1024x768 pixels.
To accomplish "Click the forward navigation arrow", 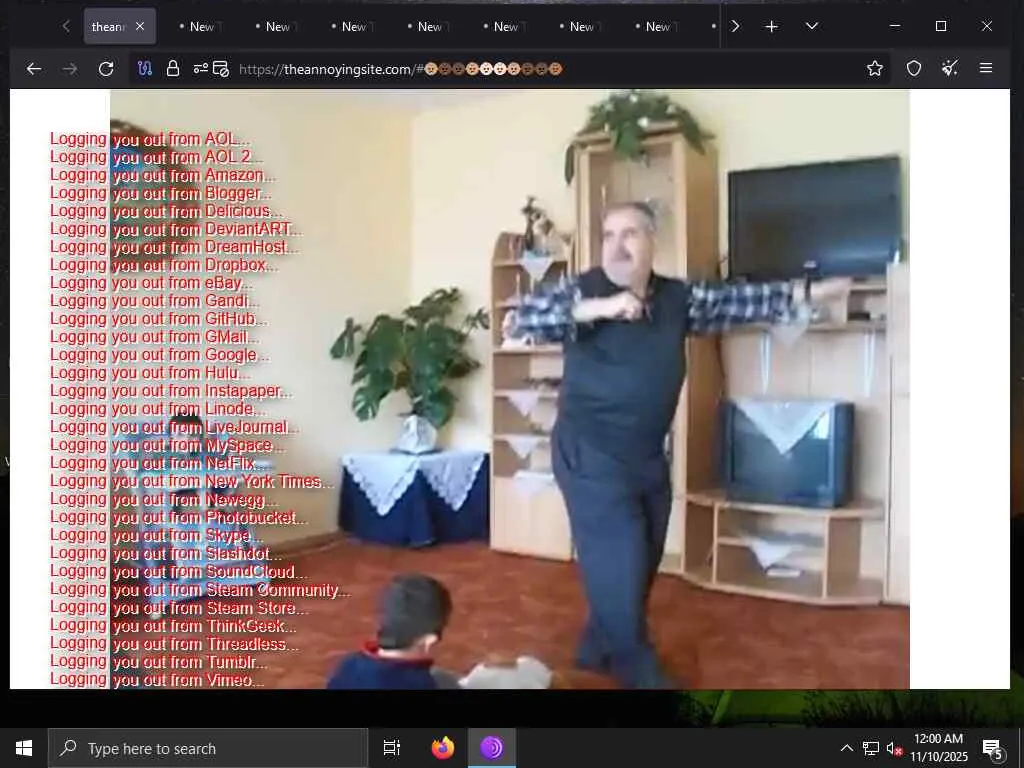I will click(70, 69).
